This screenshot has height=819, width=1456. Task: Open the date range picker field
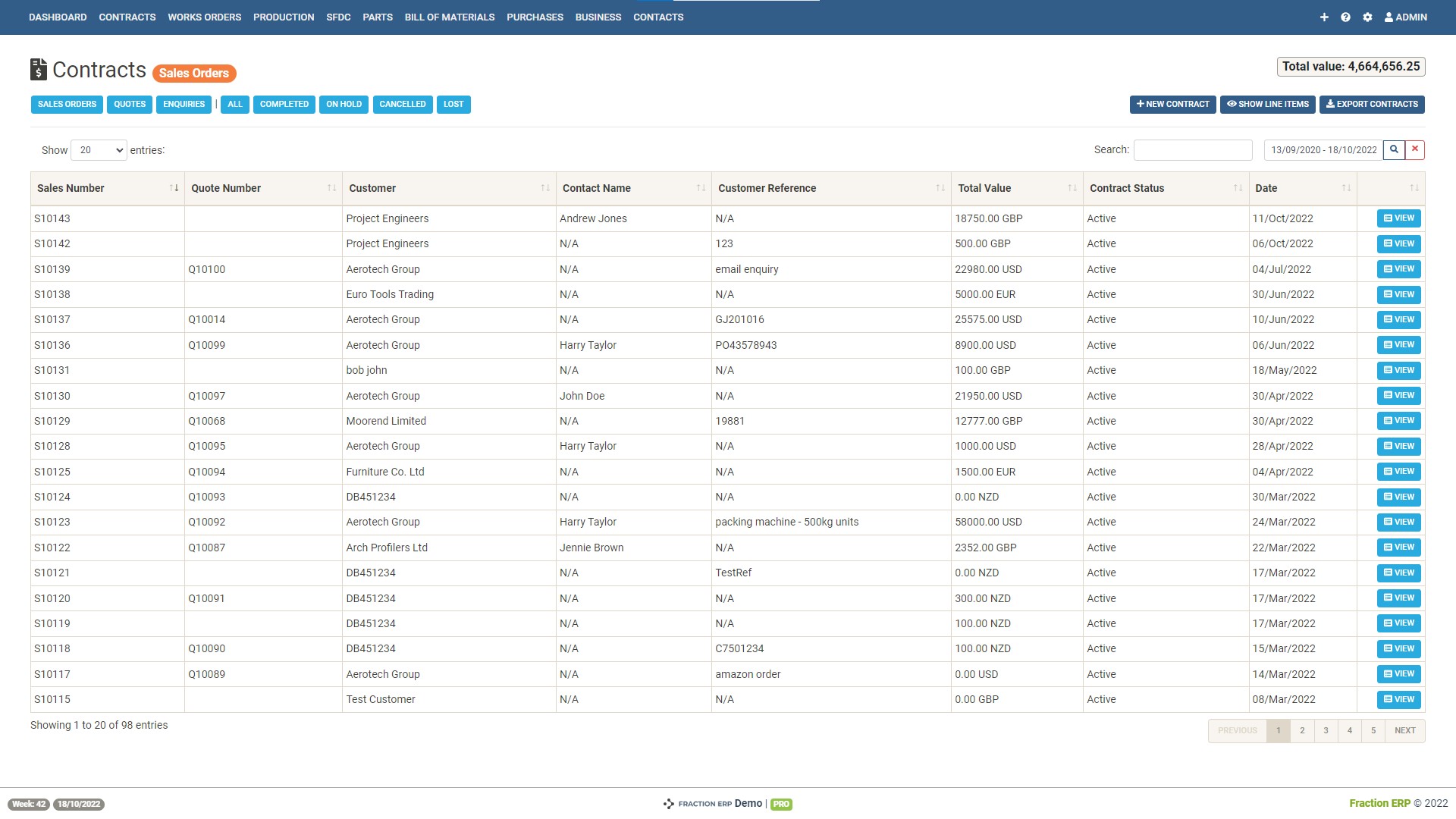1323,149
